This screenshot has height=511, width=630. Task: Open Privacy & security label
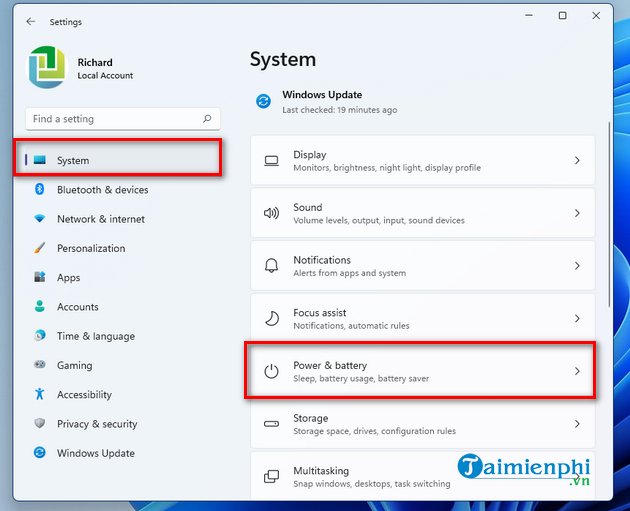tap(97, 424)
